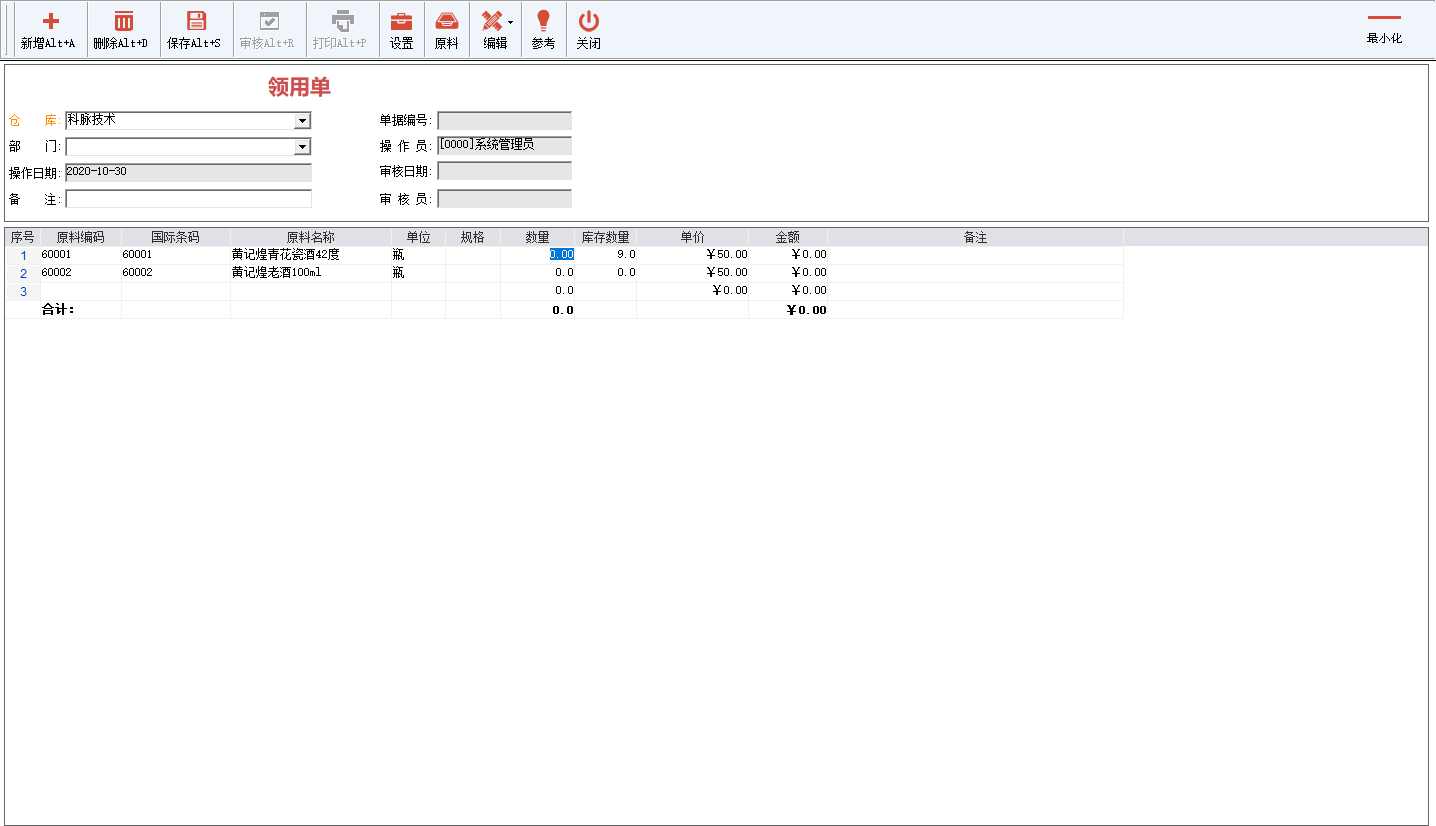Click the 序号 column header
Image resolution: width=1436 pixels, height=826 pixels.
[22, 237]
